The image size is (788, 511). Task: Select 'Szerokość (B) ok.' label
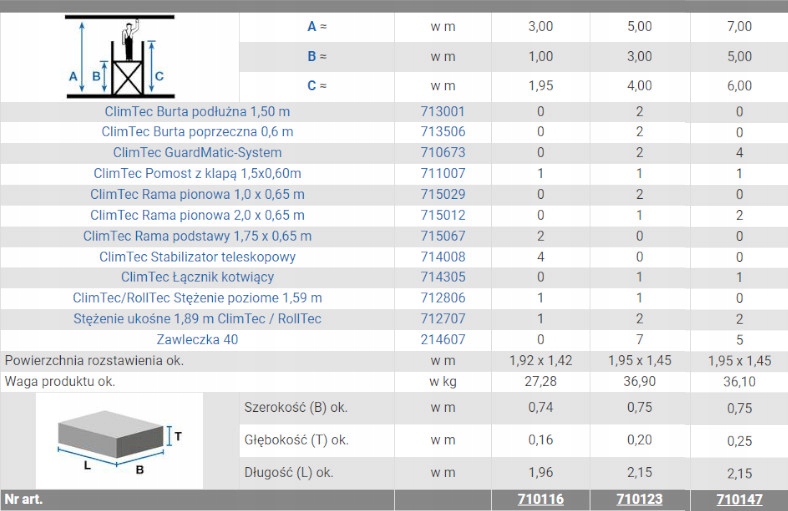click(x=296, y=407)
